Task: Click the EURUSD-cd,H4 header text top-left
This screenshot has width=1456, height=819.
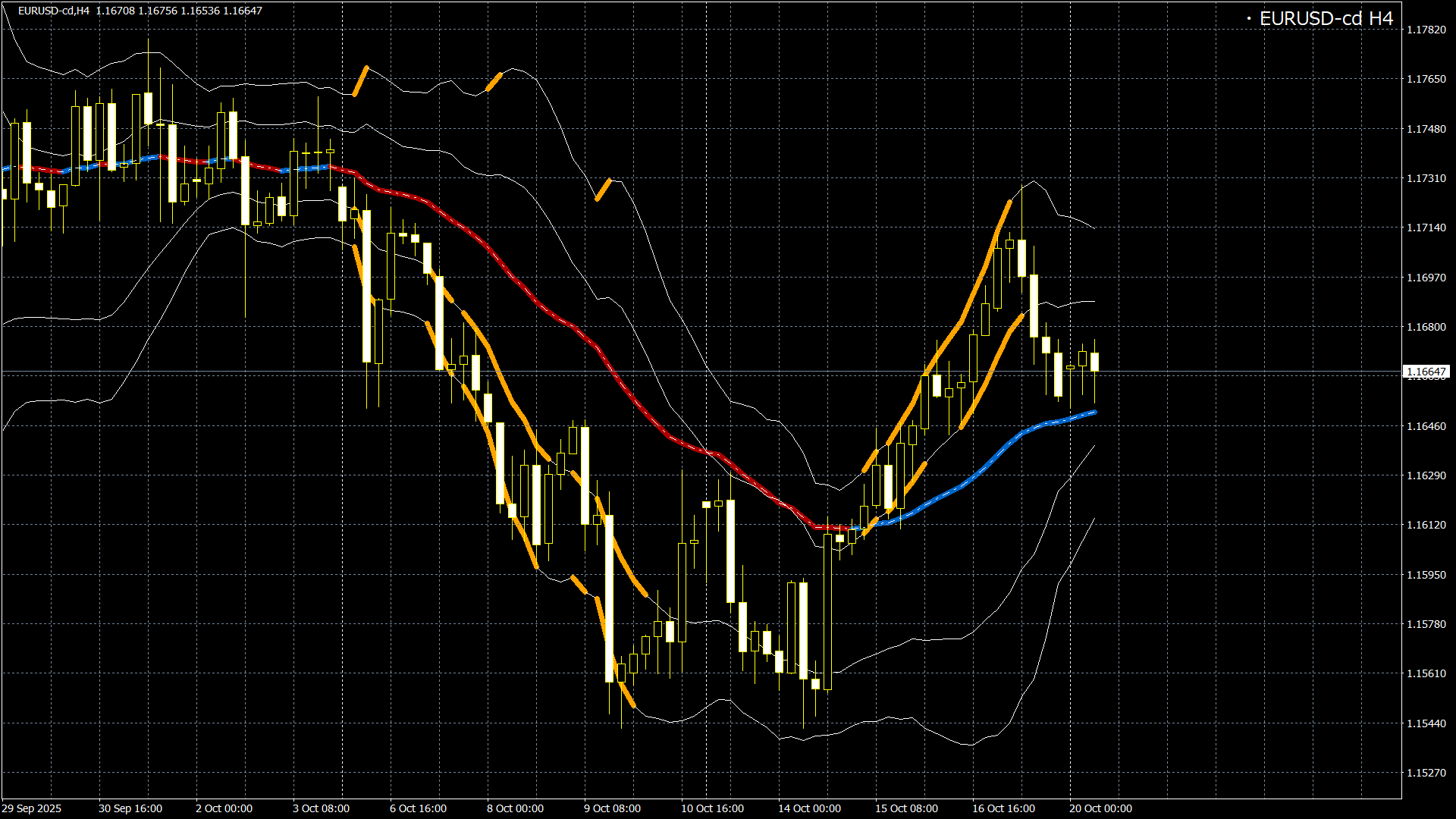Action: (x=53, y=11)
